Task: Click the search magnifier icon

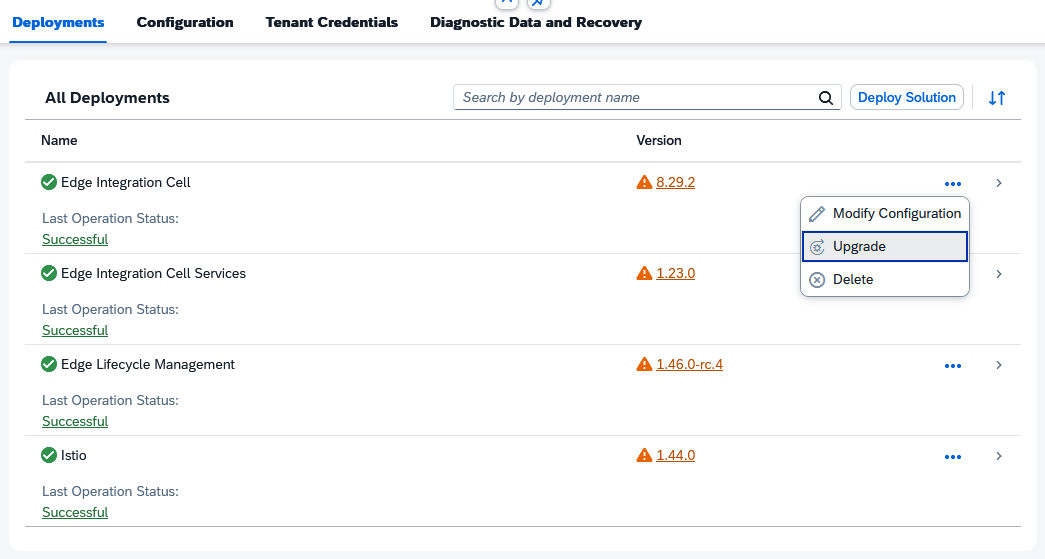Action: coord(826,98)
